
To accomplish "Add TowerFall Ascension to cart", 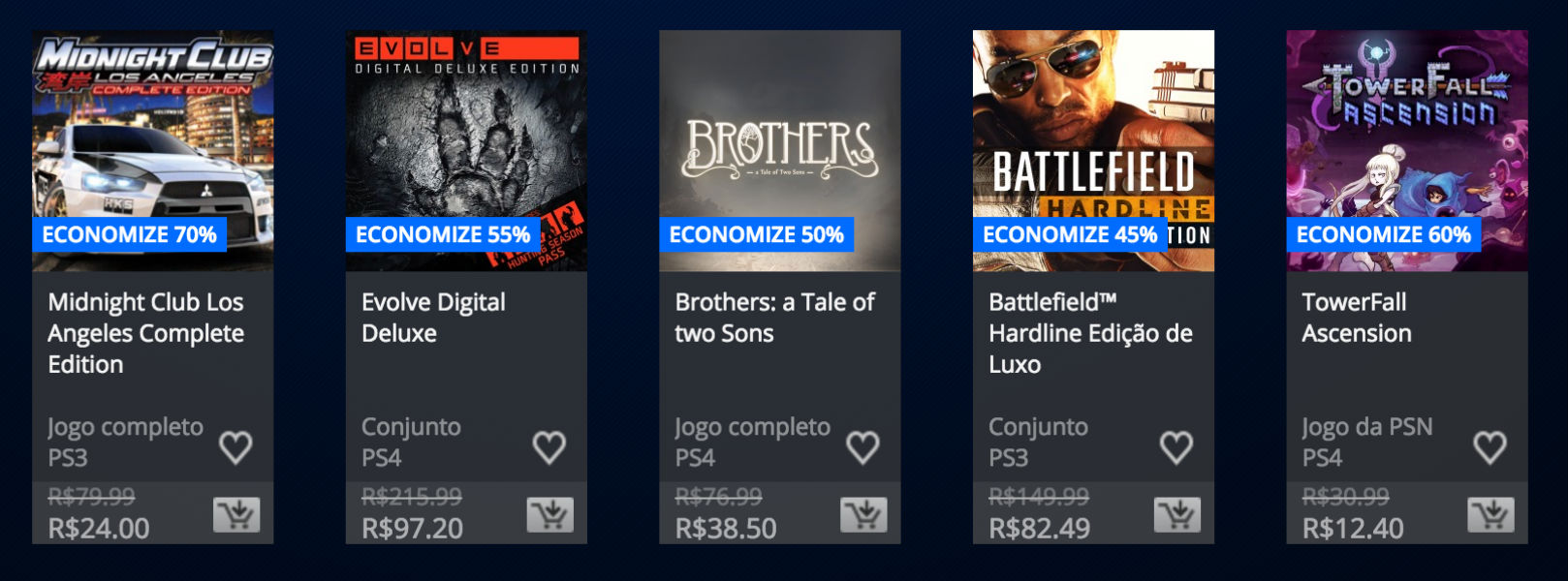I will coord(1490,514).
